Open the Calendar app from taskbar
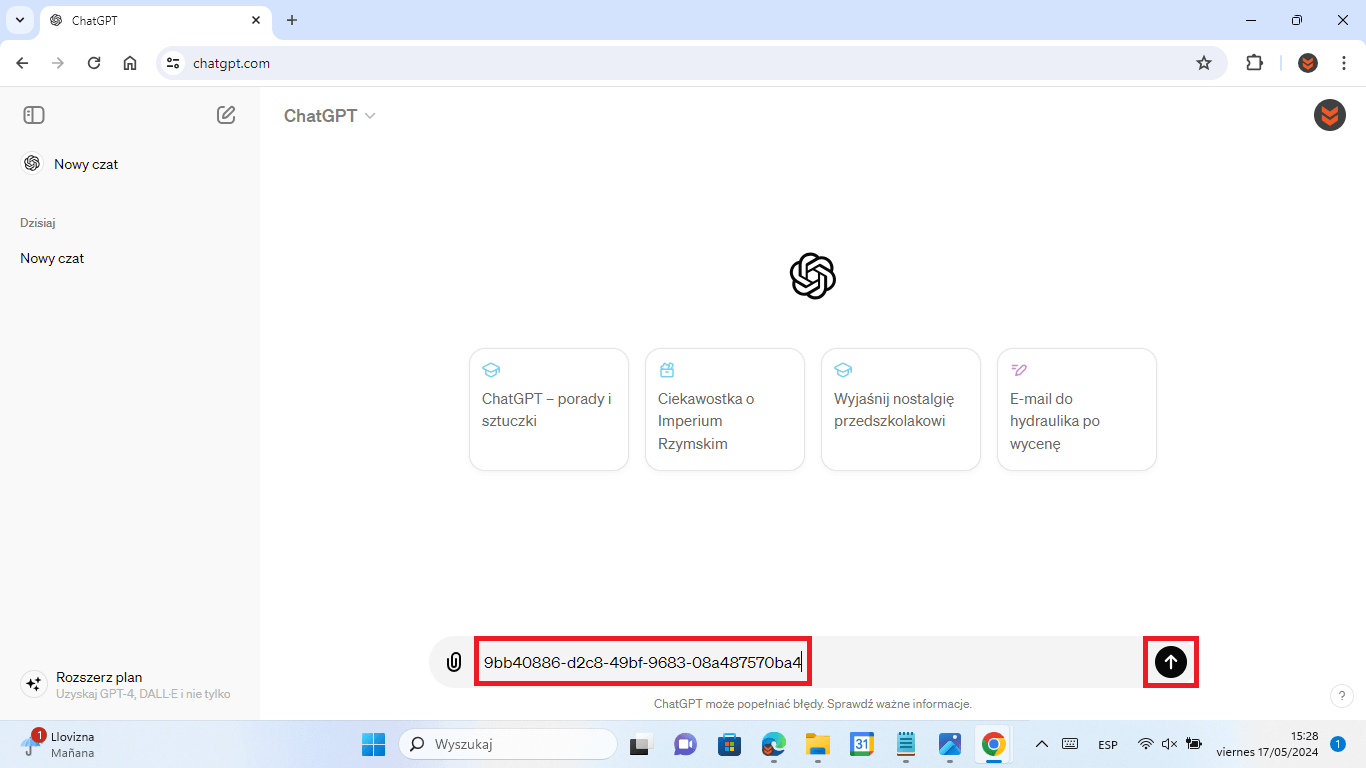This screenshot has height=768, width=1366. pos(862,744)
